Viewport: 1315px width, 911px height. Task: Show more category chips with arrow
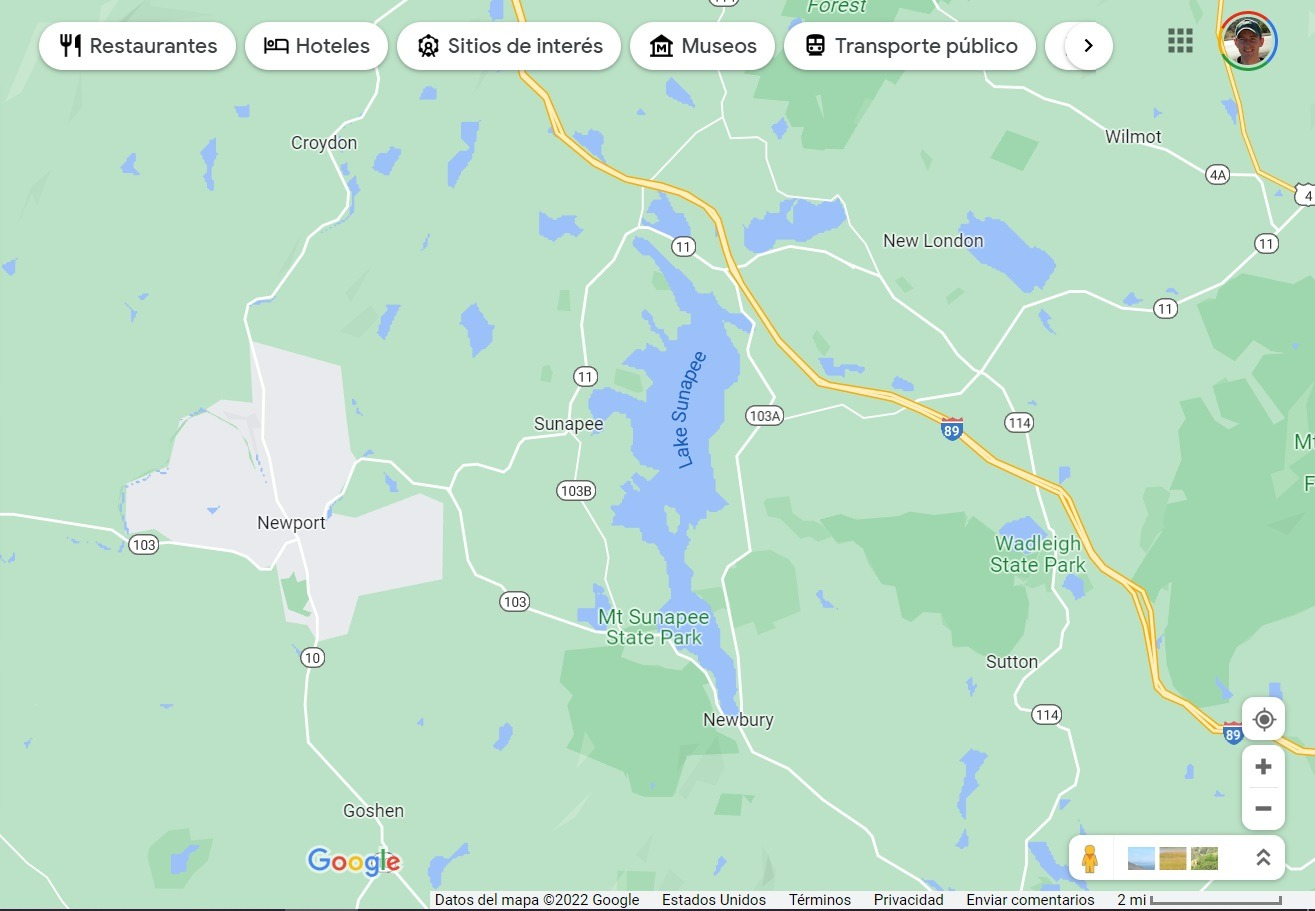(x=1089, y=46)
